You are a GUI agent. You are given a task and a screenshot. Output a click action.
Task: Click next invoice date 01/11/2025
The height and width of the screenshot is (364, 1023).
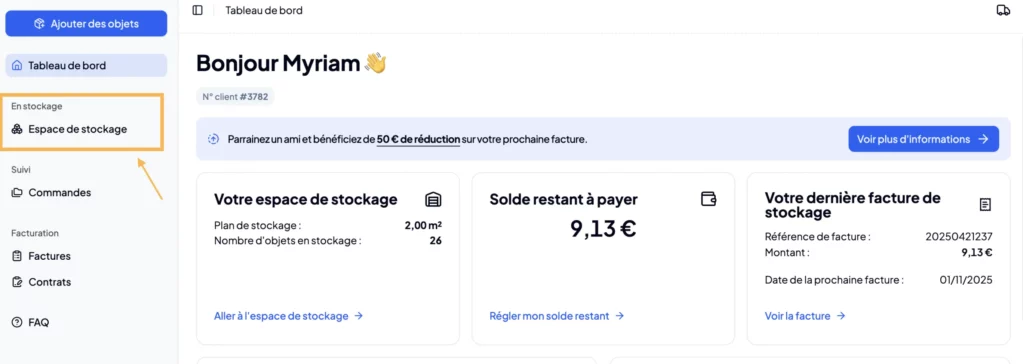pyautogui.click(x=966, y=280)
